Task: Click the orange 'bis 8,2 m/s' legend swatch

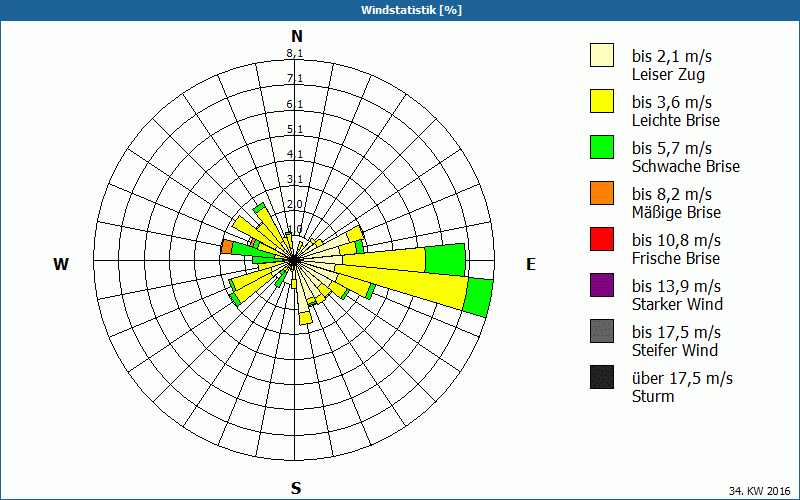Action: pos(602,193)
